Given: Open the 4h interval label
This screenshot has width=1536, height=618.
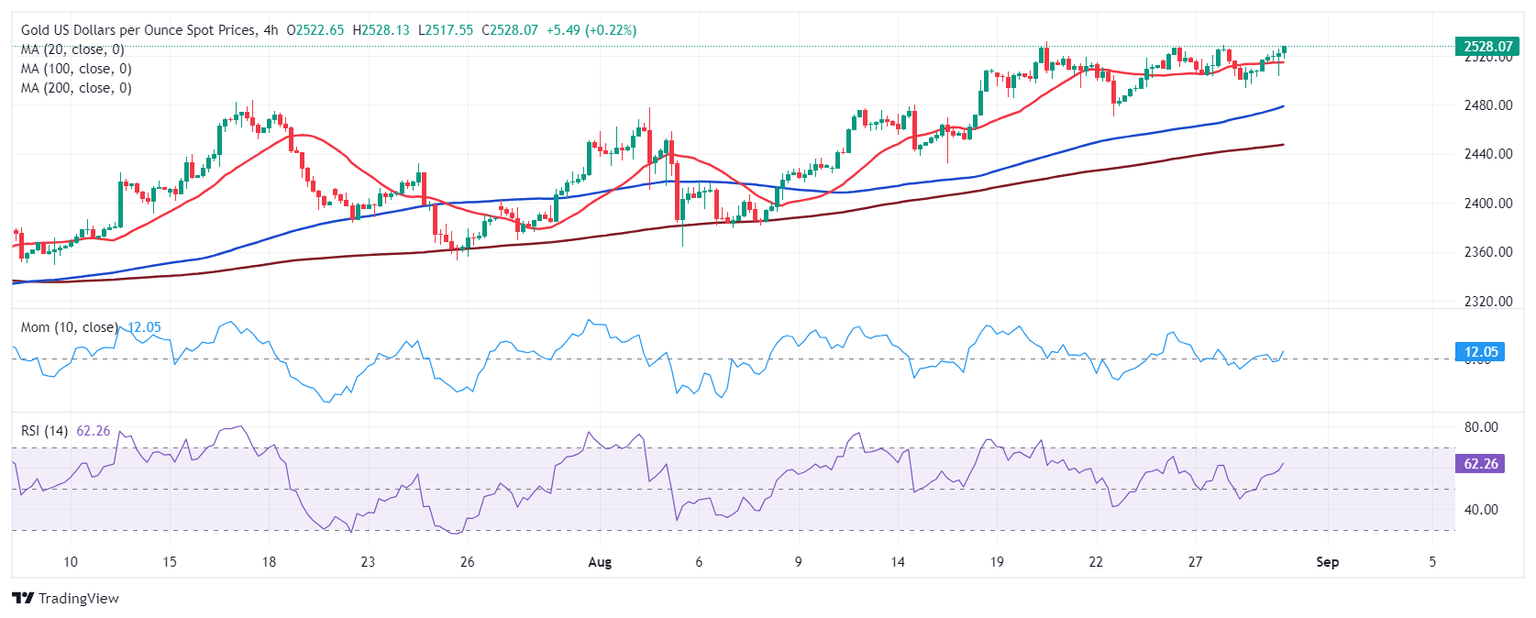Looking at the screenshot, I should (270, 31).
